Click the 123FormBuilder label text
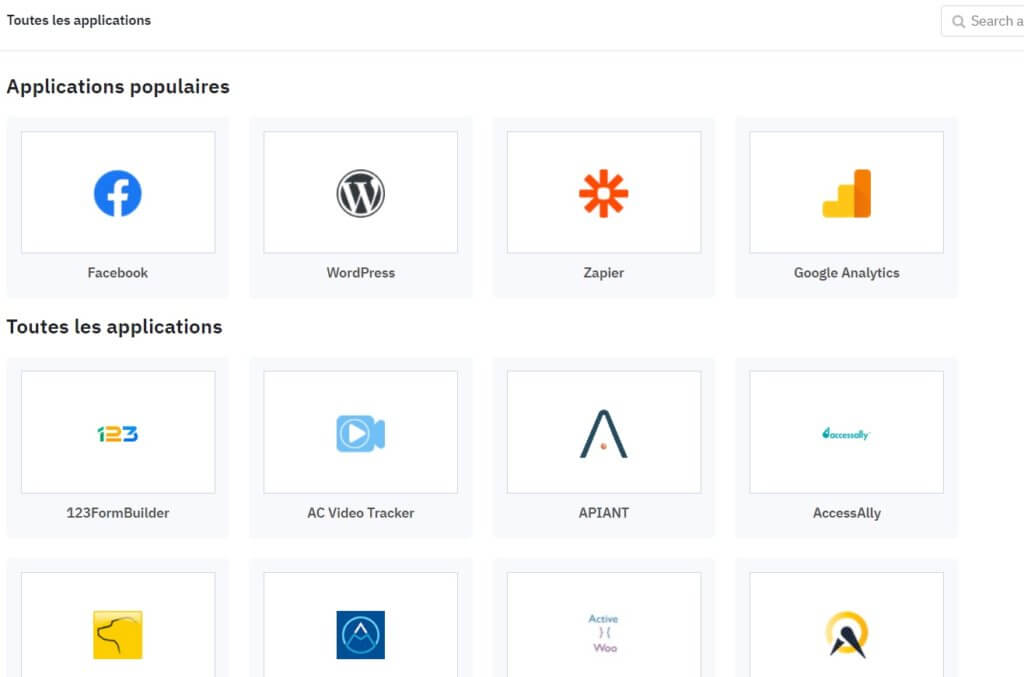This screenshot has width=1024, height=677. 118,513
